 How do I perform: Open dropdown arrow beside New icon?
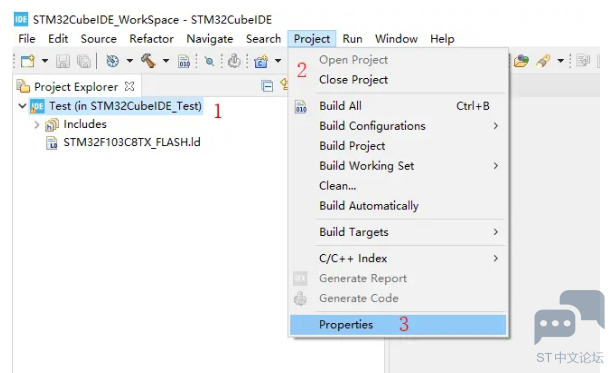[x=45, y=61]
